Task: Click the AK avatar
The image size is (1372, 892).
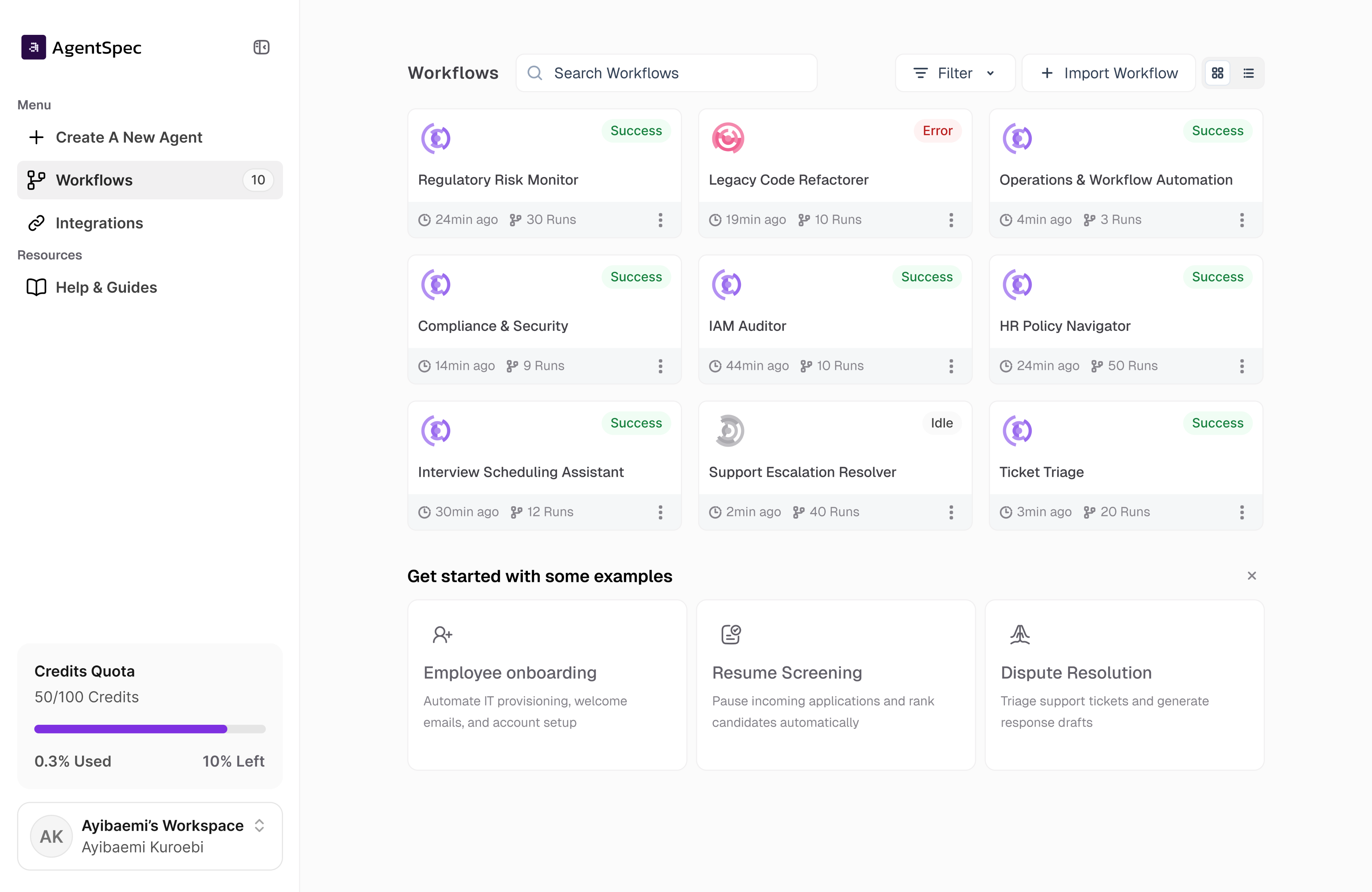Action: coord(51,836)
